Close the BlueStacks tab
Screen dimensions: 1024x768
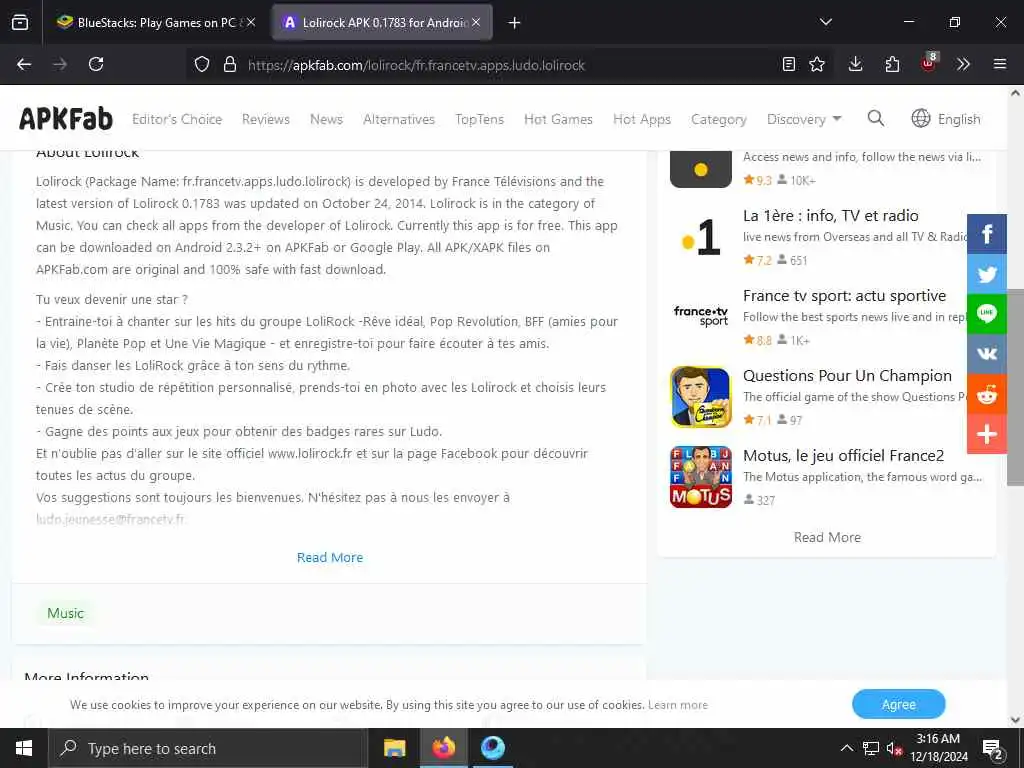click(251, 22)
